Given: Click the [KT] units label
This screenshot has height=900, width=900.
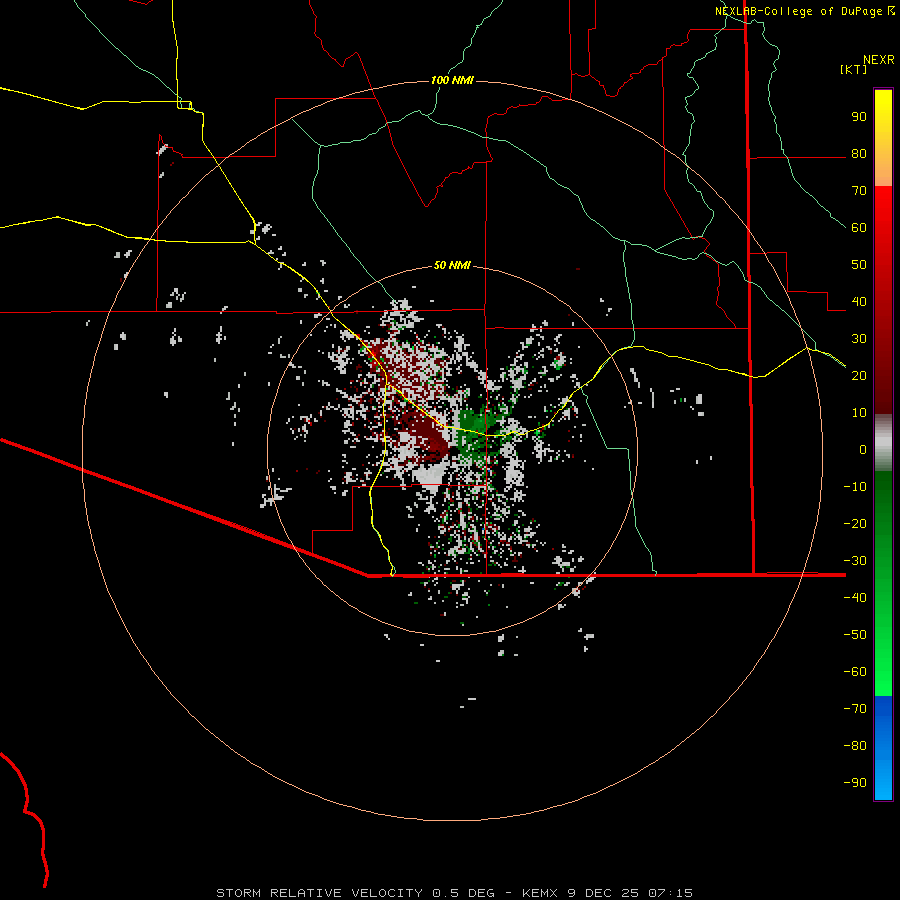Looking at the screenshot, I should pyautogui.click(x=854, y=69).
